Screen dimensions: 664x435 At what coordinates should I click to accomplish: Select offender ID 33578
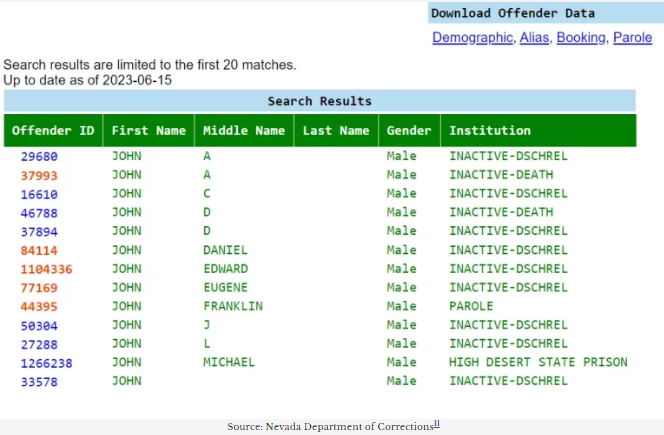pyautogui.click(x=37, y=381)
